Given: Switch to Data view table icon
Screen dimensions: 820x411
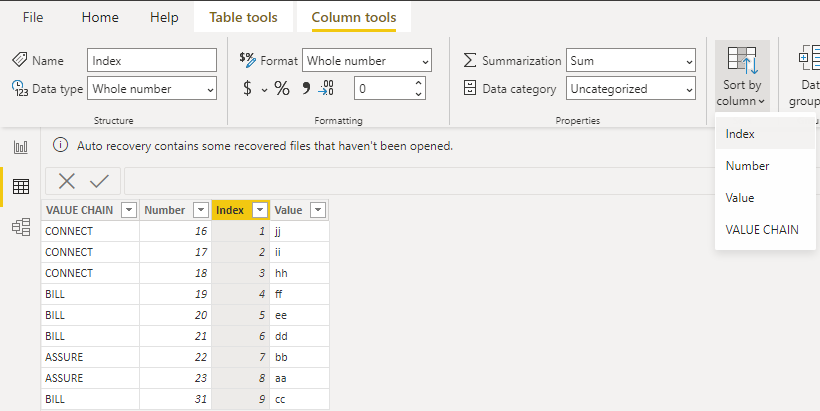Looking at the screenshot, I should pos(21,187).
